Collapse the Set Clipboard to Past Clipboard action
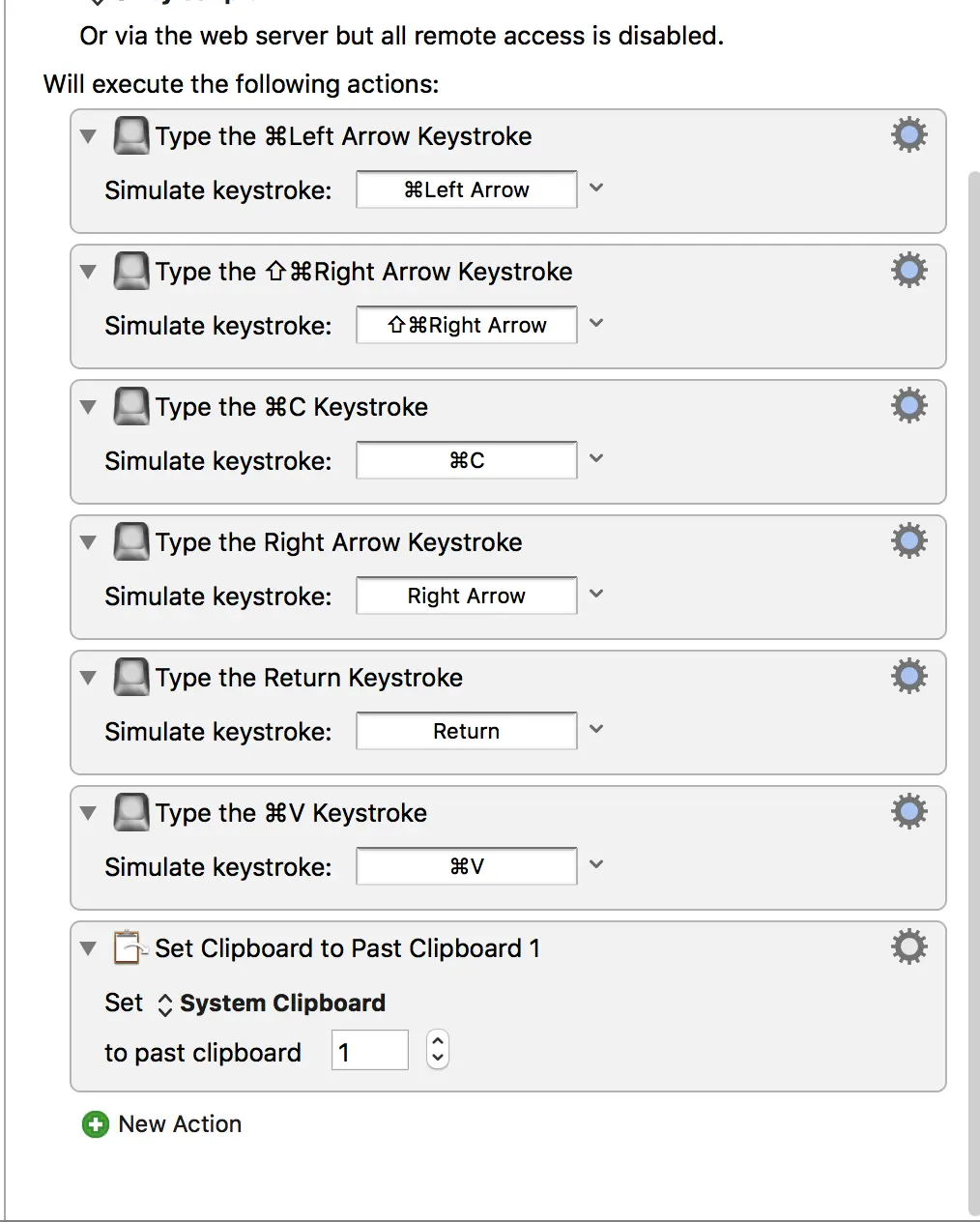980x1222 pixels. click(89, 948)
